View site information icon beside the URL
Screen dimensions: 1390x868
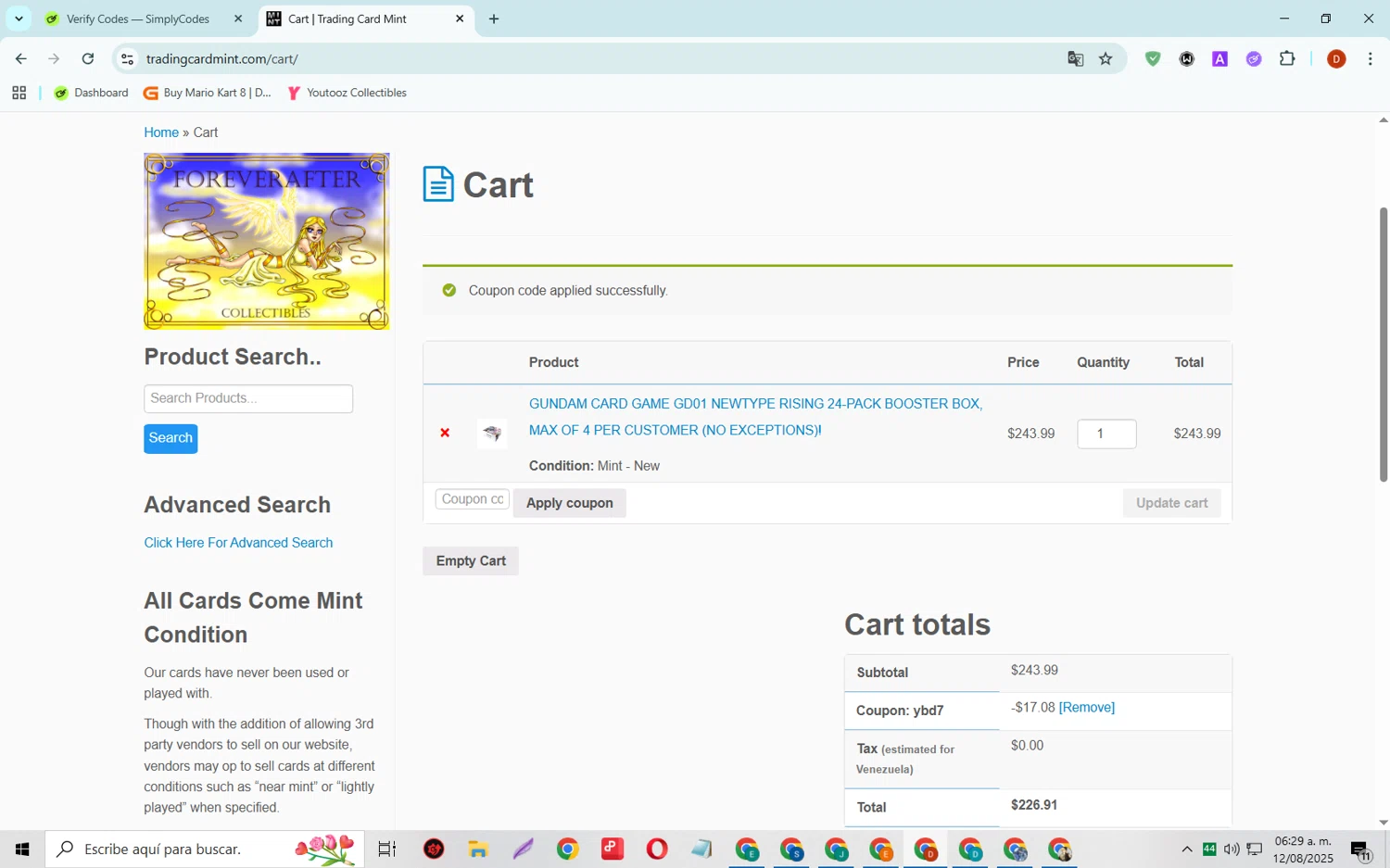tap(127, 58)
